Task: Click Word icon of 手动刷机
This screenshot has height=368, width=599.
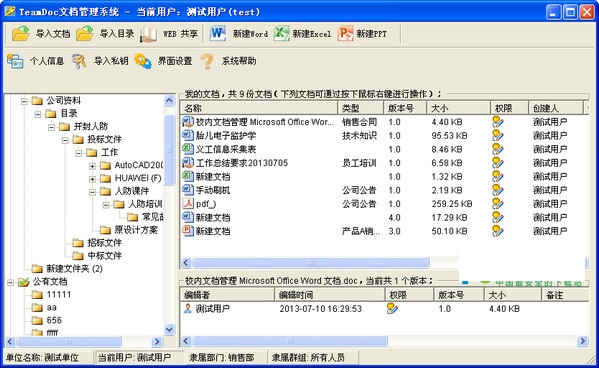Action: pos(188,190)
